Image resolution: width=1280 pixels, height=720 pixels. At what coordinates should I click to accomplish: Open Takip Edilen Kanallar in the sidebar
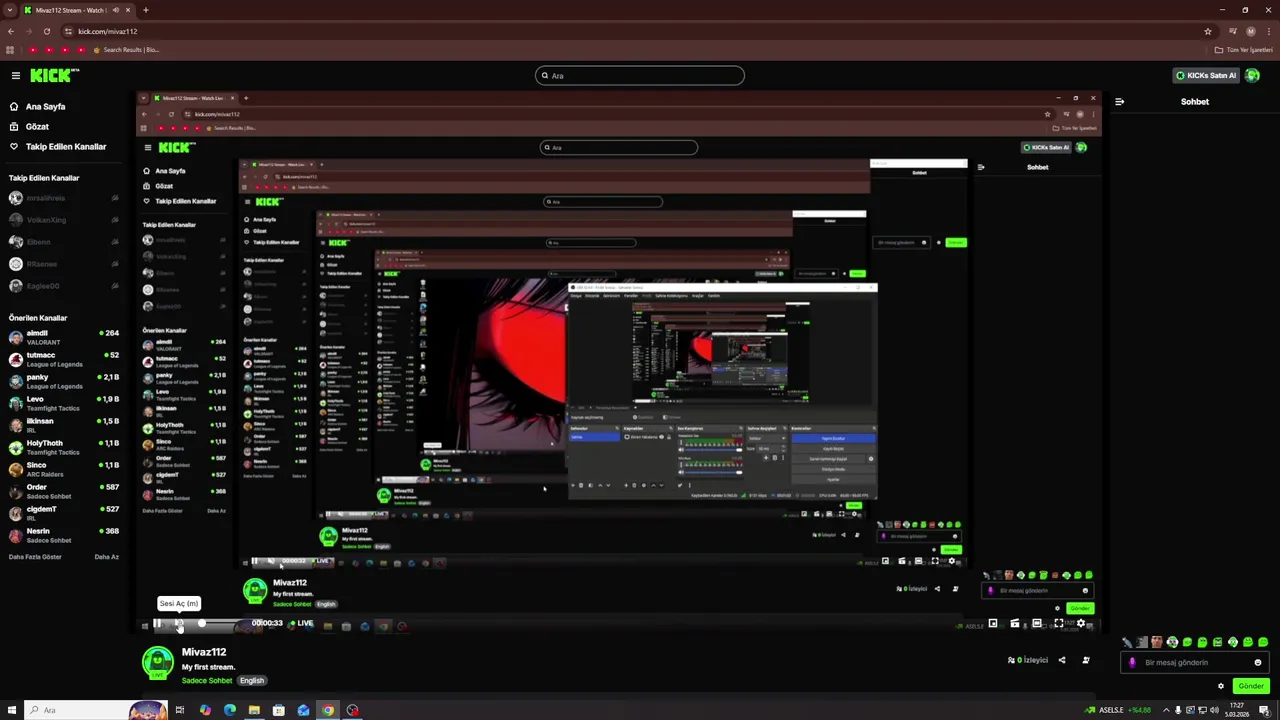[66, 146]
